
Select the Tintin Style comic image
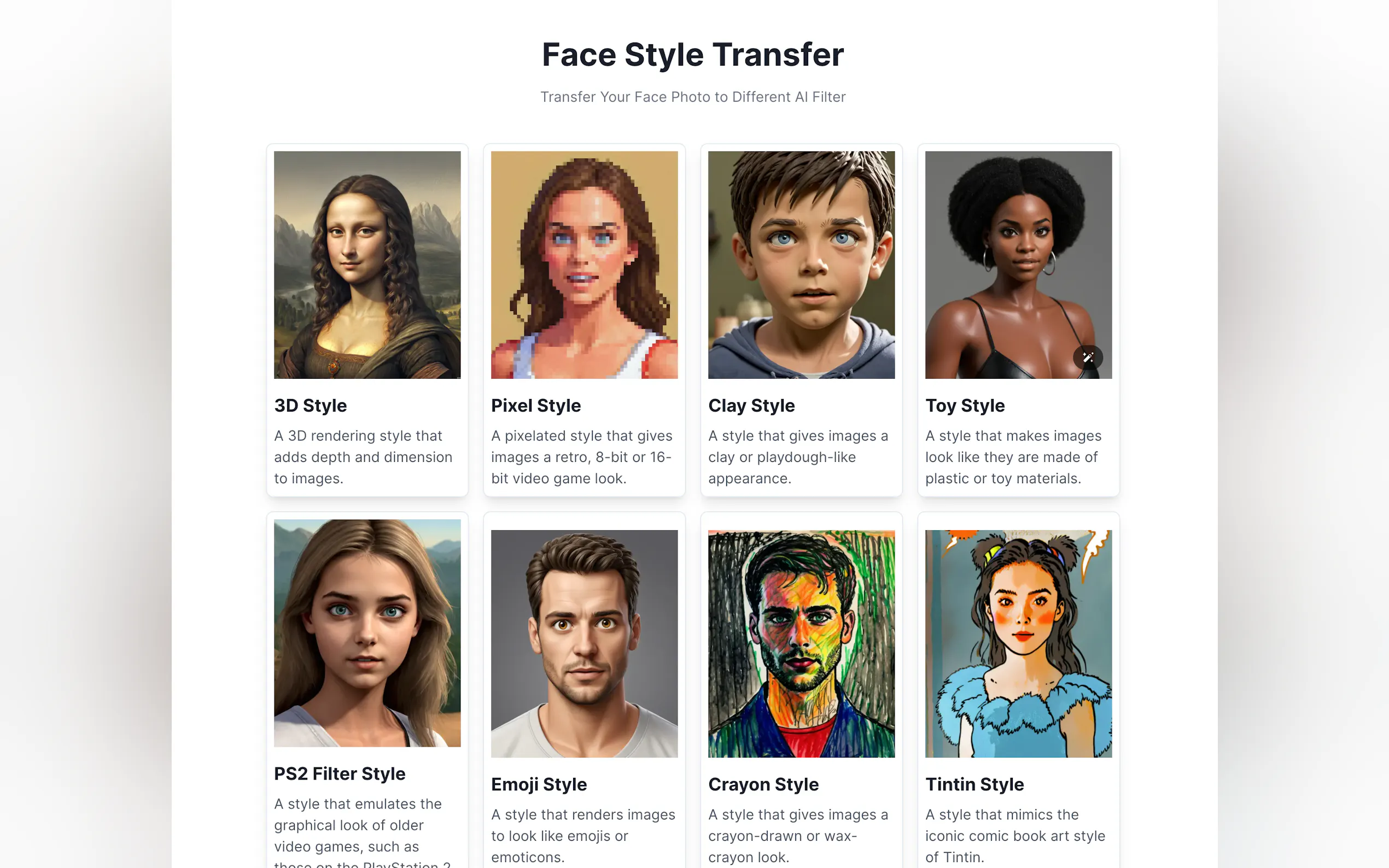1018,643
